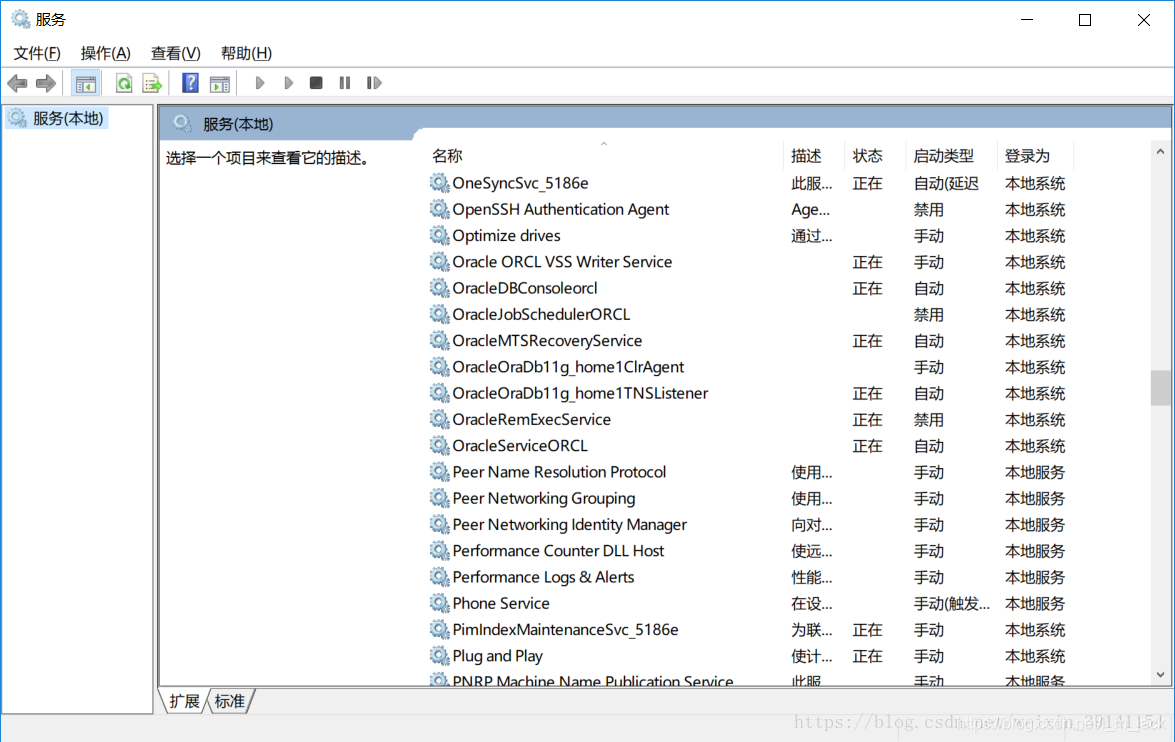Select PimIndexMaintenanceSvc_5186e service

pyautogui.click(x=565, y=629)
